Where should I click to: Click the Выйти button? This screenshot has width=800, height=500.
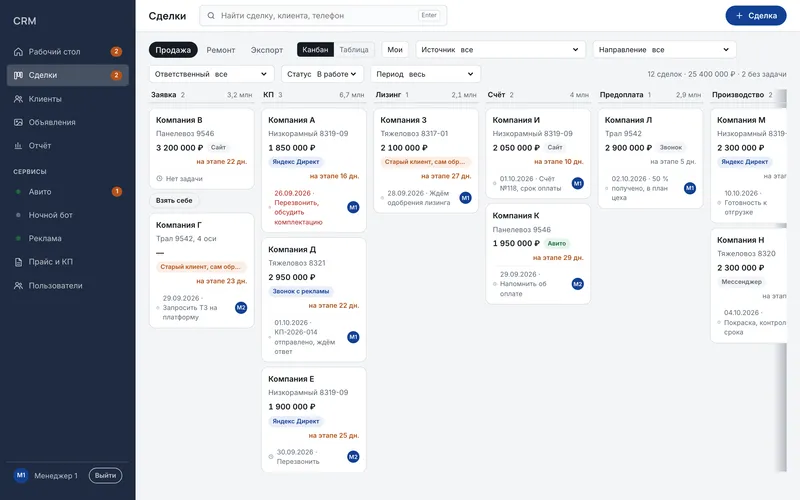coord(105,475)
